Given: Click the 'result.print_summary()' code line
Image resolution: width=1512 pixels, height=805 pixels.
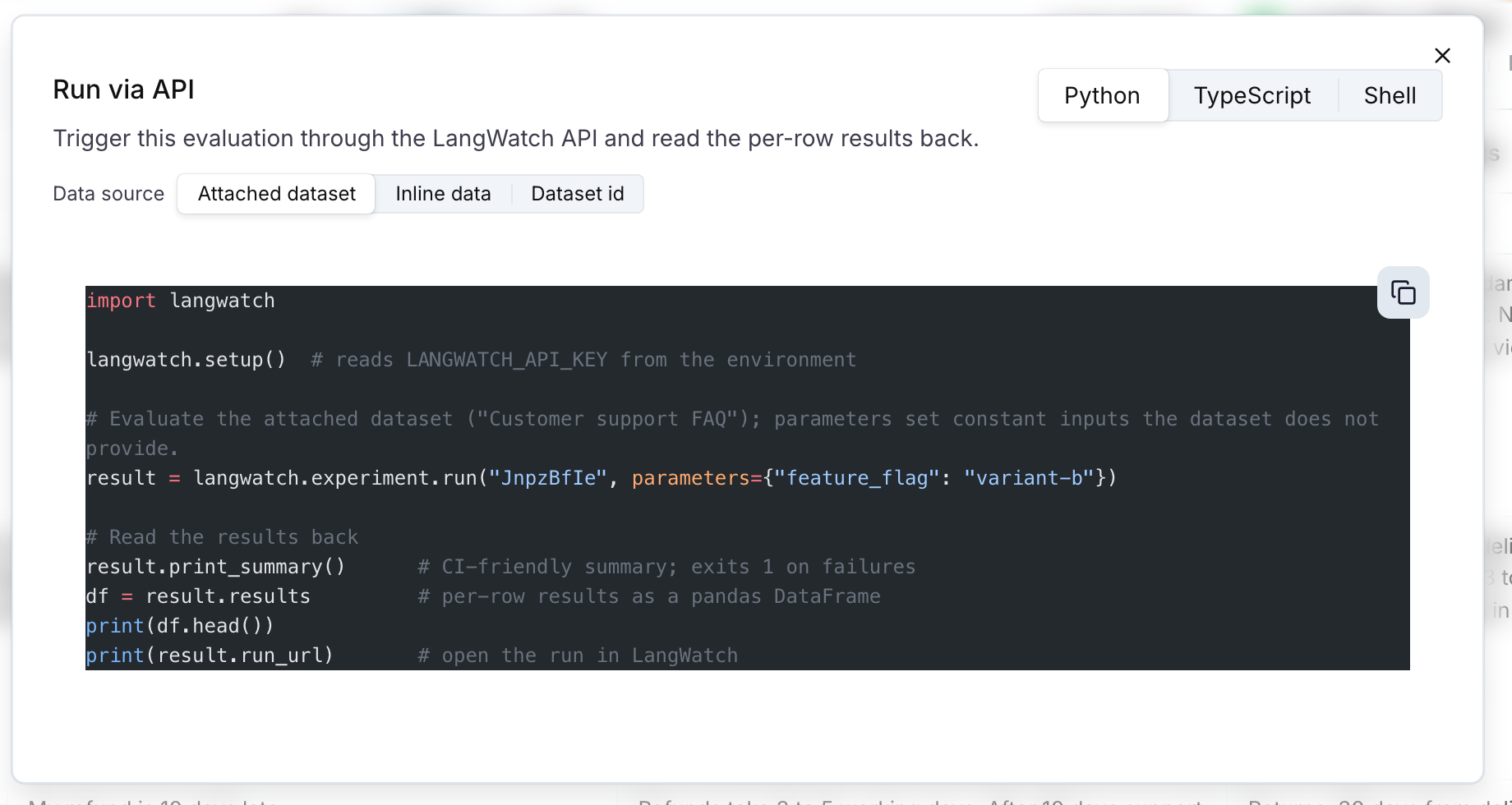Looking at the screenshot, I should [215, 567].
